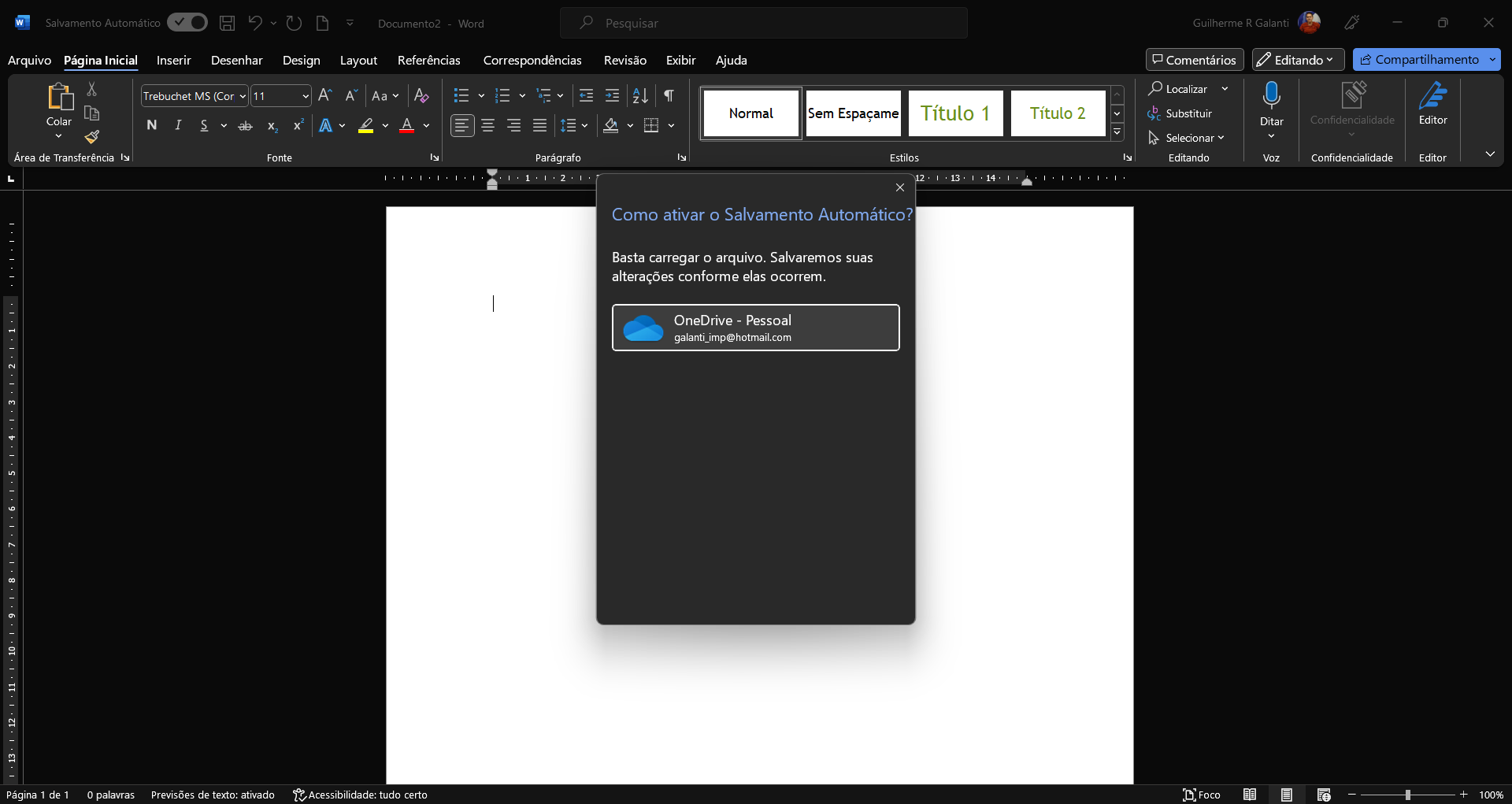Click the Copy icon
The image size is (1512, 804).
click(92, 113)
